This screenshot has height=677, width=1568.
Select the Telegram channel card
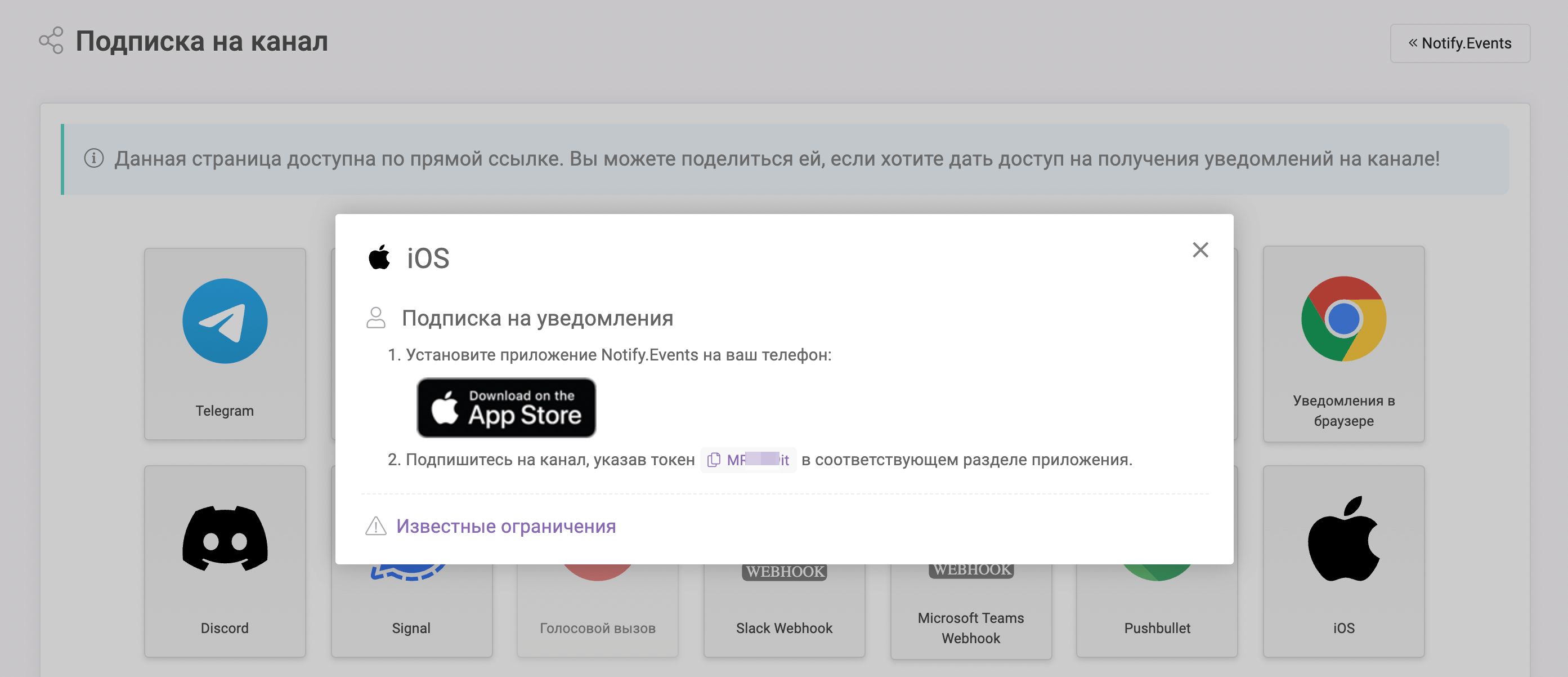225,344
